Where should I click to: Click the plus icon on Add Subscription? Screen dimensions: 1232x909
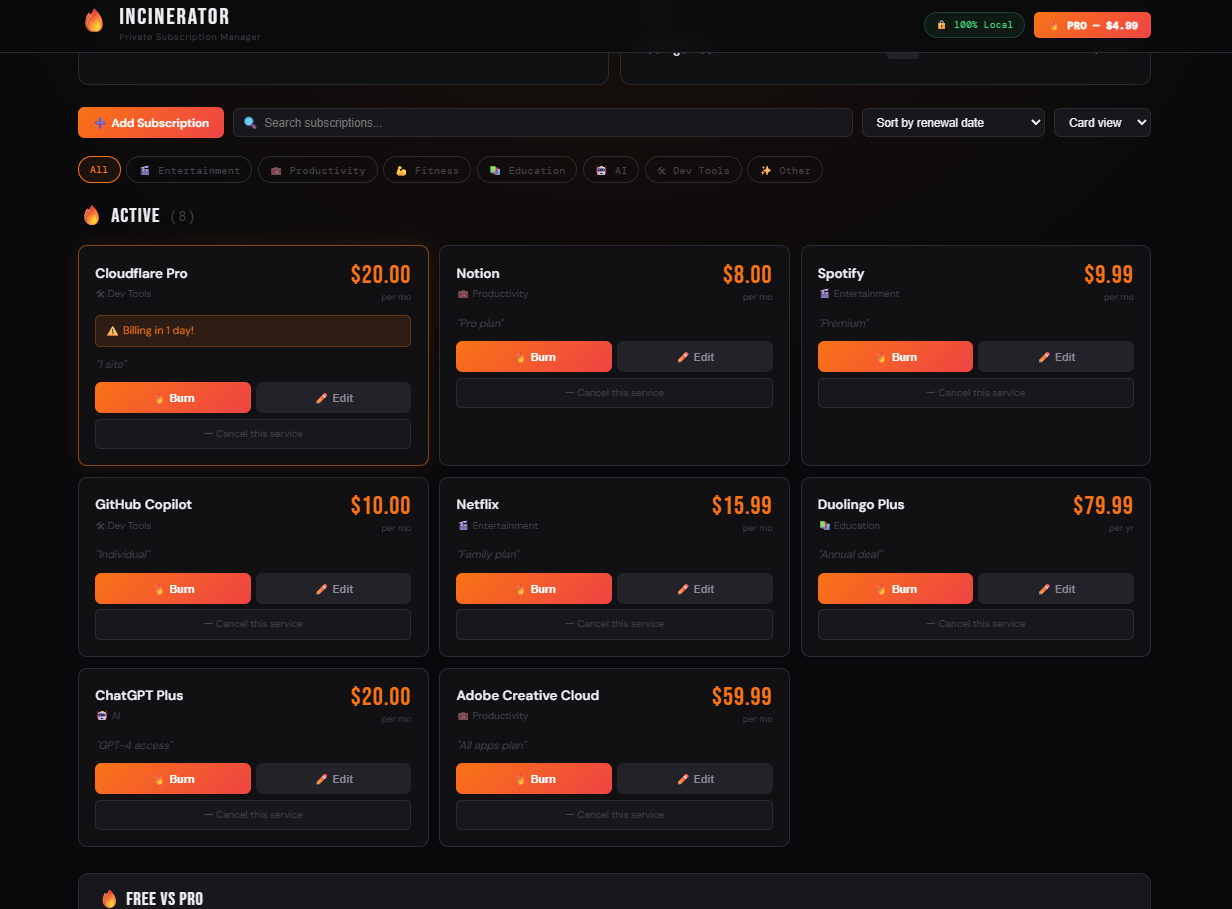click(x=100, y=123)
